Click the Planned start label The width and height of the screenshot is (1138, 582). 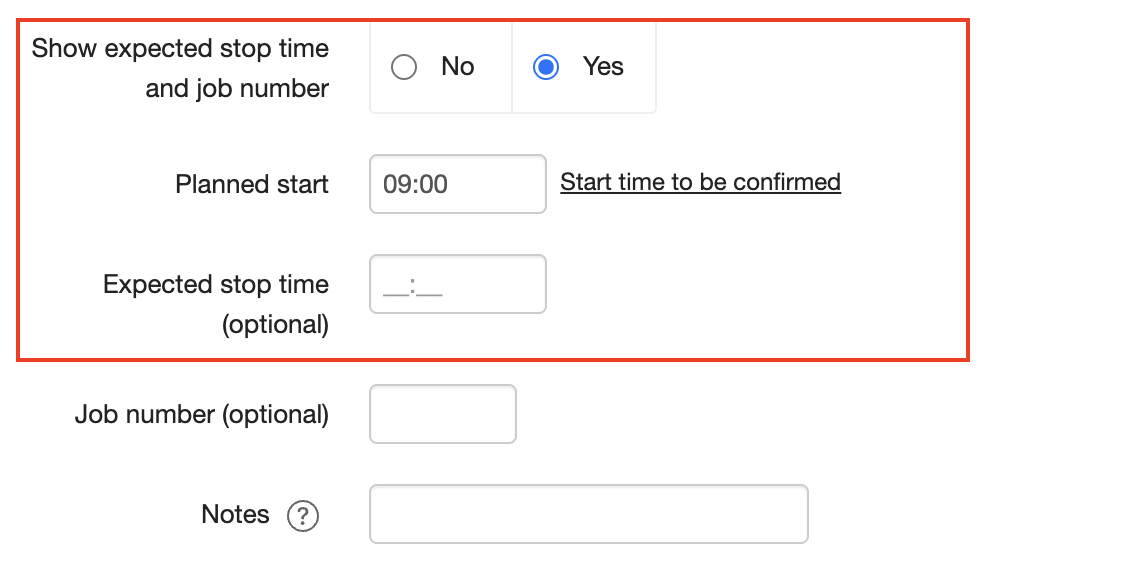[251, 184]
